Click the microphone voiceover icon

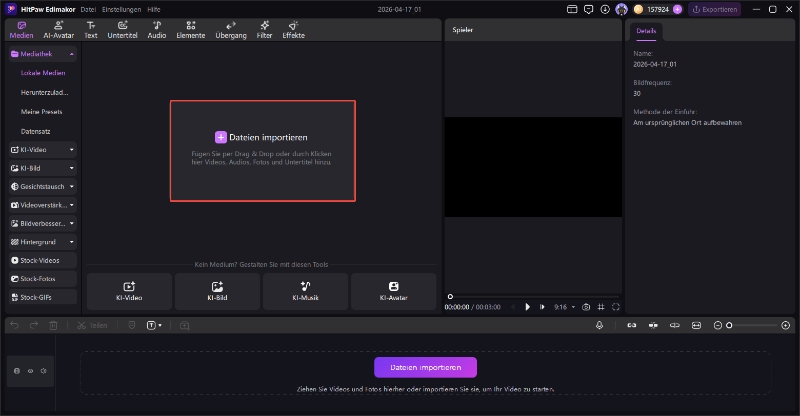tap(600, 325)
